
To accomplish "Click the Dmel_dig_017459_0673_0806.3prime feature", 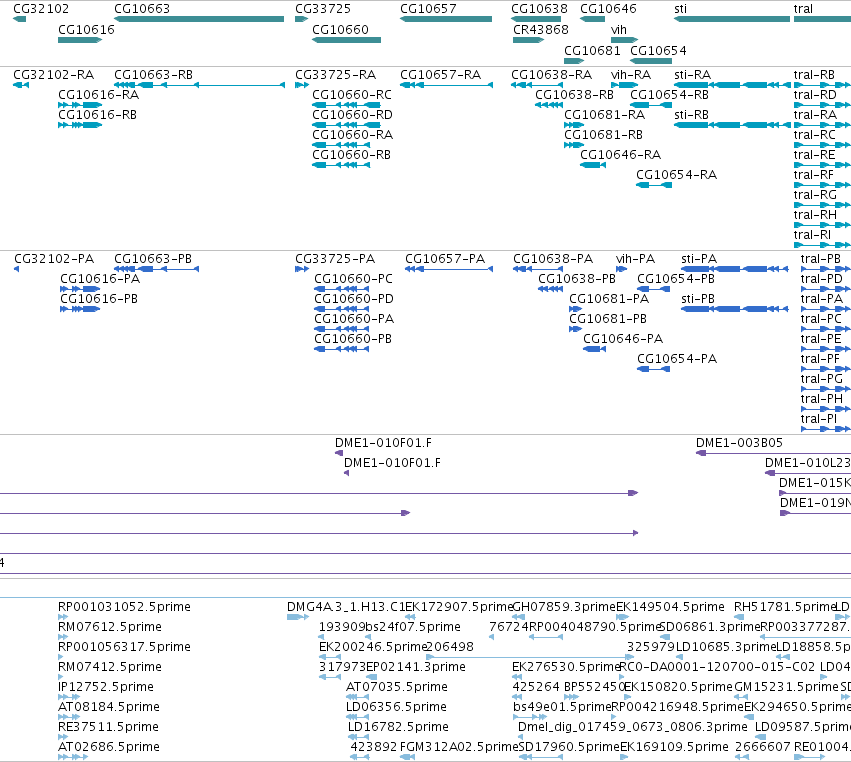I will [x=520, y=736].
